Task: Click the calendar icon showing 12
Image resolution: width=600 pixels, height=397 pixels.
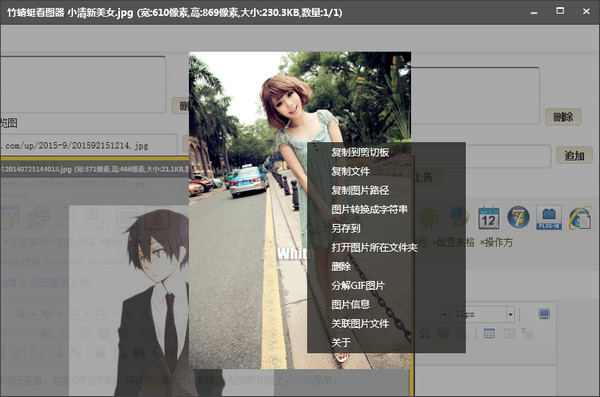Action: [x=489, y=218]
